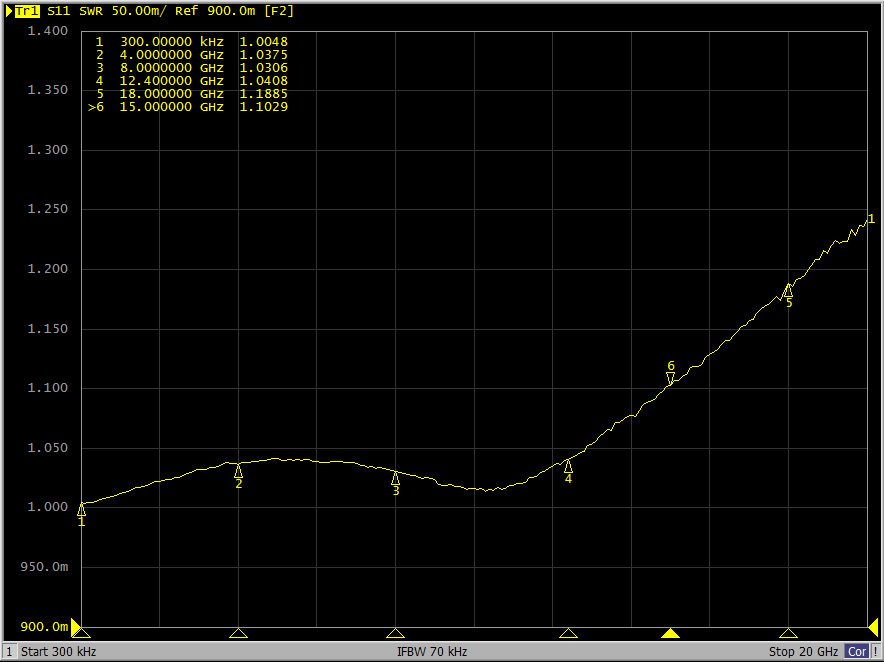The image size is (884, 662).
Task: Click the S11 measurement parameter label
Action: [x=59, y=11]
